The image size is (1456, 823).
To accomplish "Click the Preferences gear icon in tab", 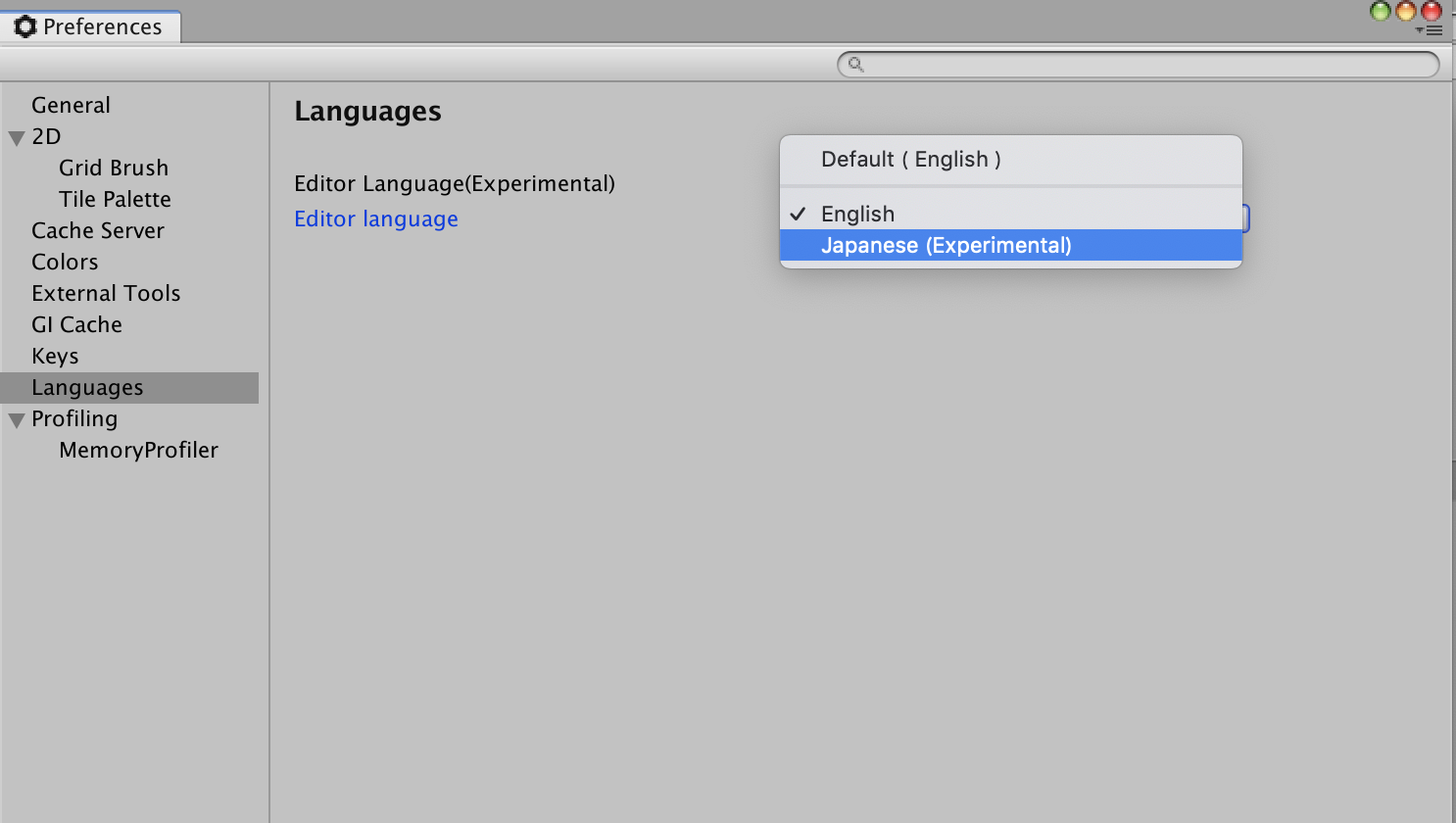I will pyautogui.click(x=25, y=27).
